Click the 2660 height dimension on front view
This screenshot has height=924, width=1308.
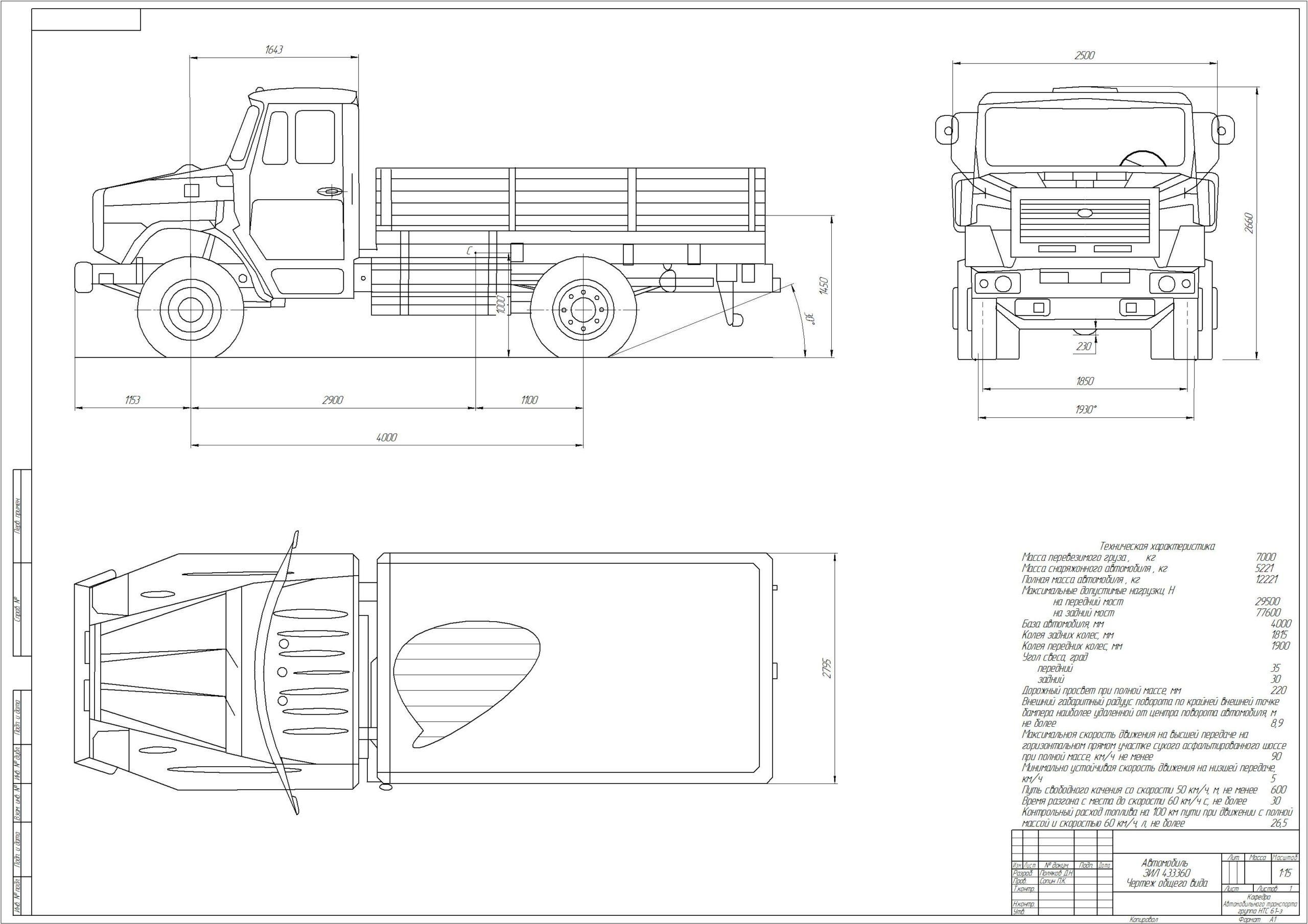(1249, 224)
